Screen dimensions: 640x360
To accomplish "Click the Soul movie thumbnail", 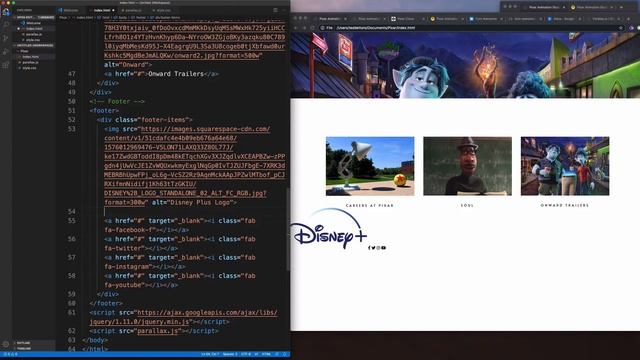I will (x=467, y=166).
